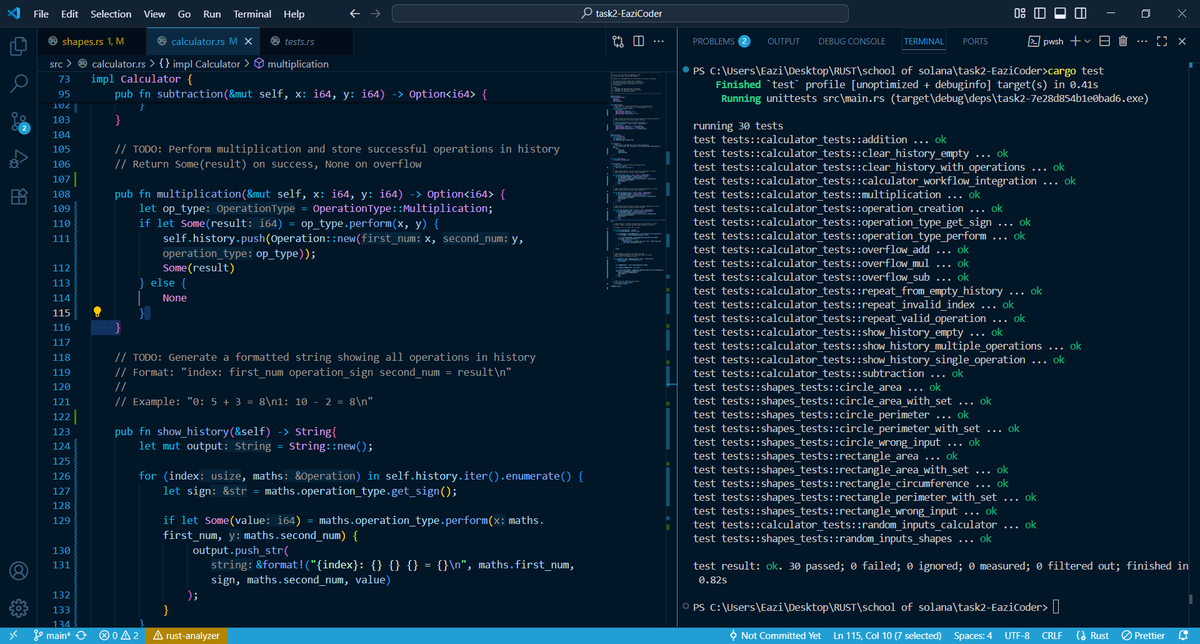Image resolution: width=1200 pixels, height=644 pixels.
Task: Create a new terminal with plus icon
Action: (x=1074, y=42)
